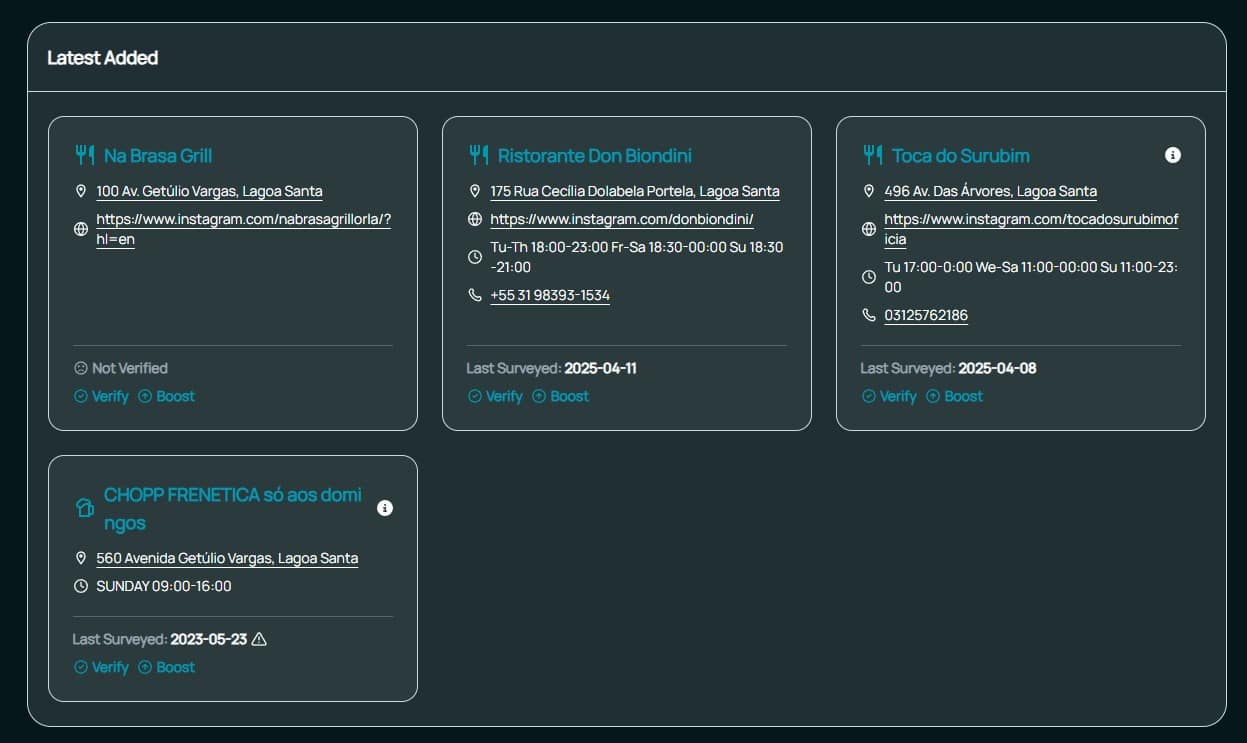
Task: Click the warning triangle next to 2023-05-23
Action: pos(259,639)
